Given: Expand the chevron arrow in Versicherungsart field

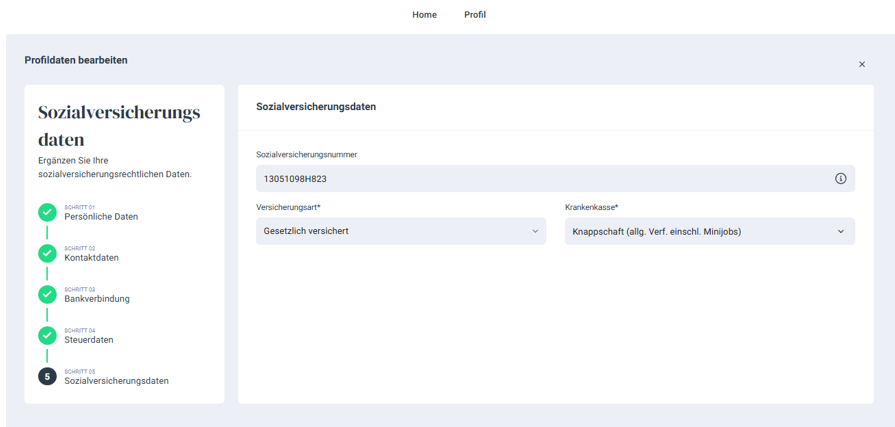Looking at the screenshot, I should coord(535,231).
